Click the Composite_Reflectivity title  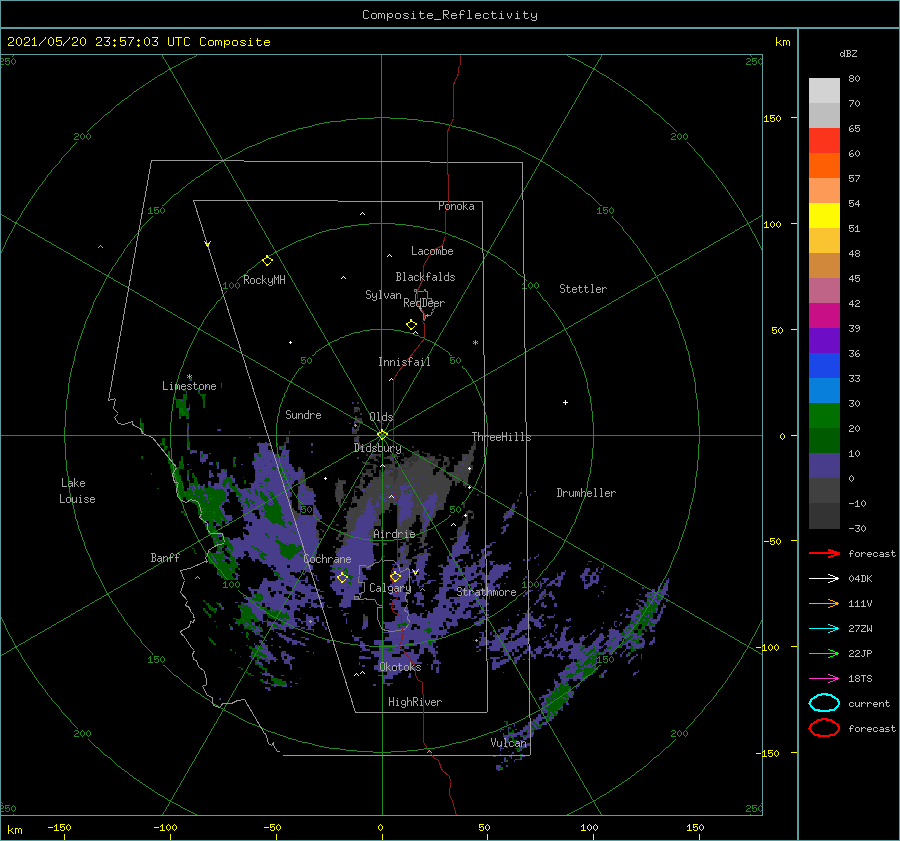450,15
